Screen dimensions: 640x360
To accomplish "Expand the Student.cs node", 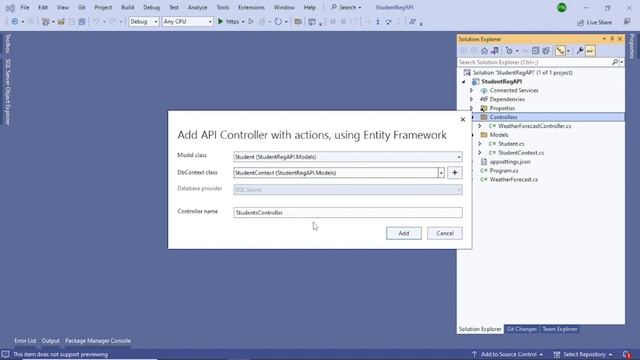I will tap(480, 144).
